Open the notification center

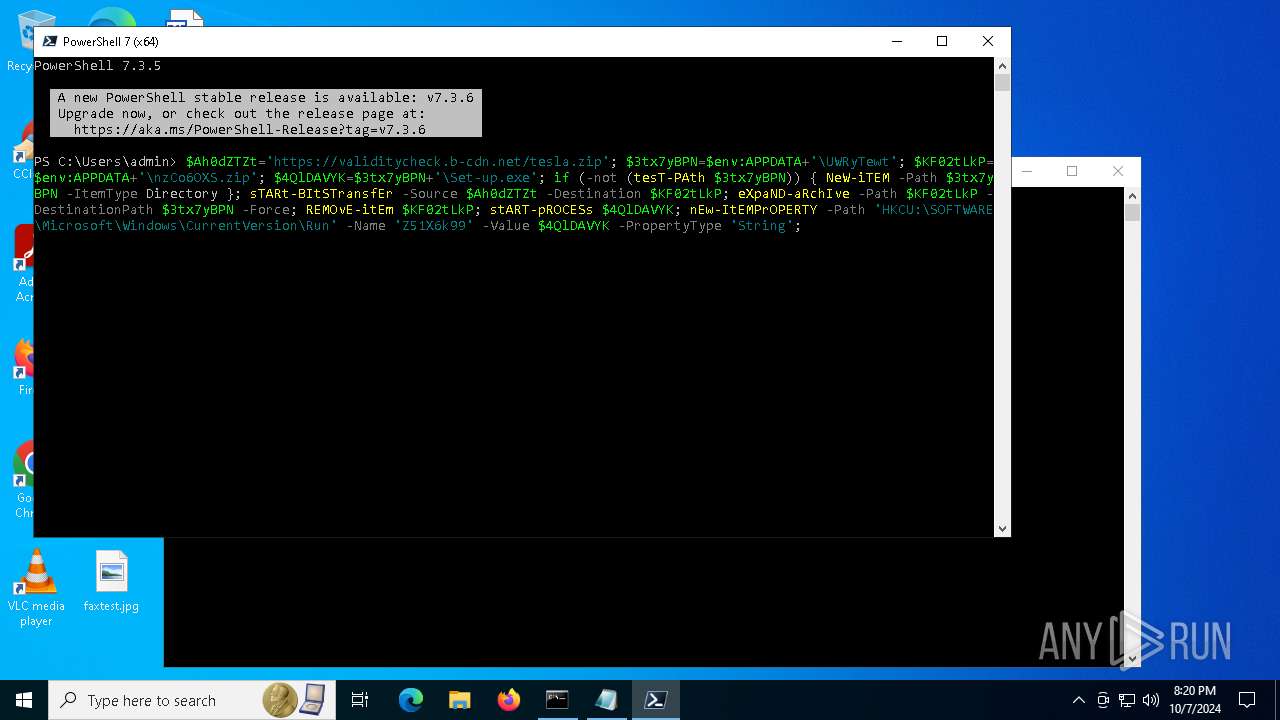pyautogui.click(x=1247, y=700)
